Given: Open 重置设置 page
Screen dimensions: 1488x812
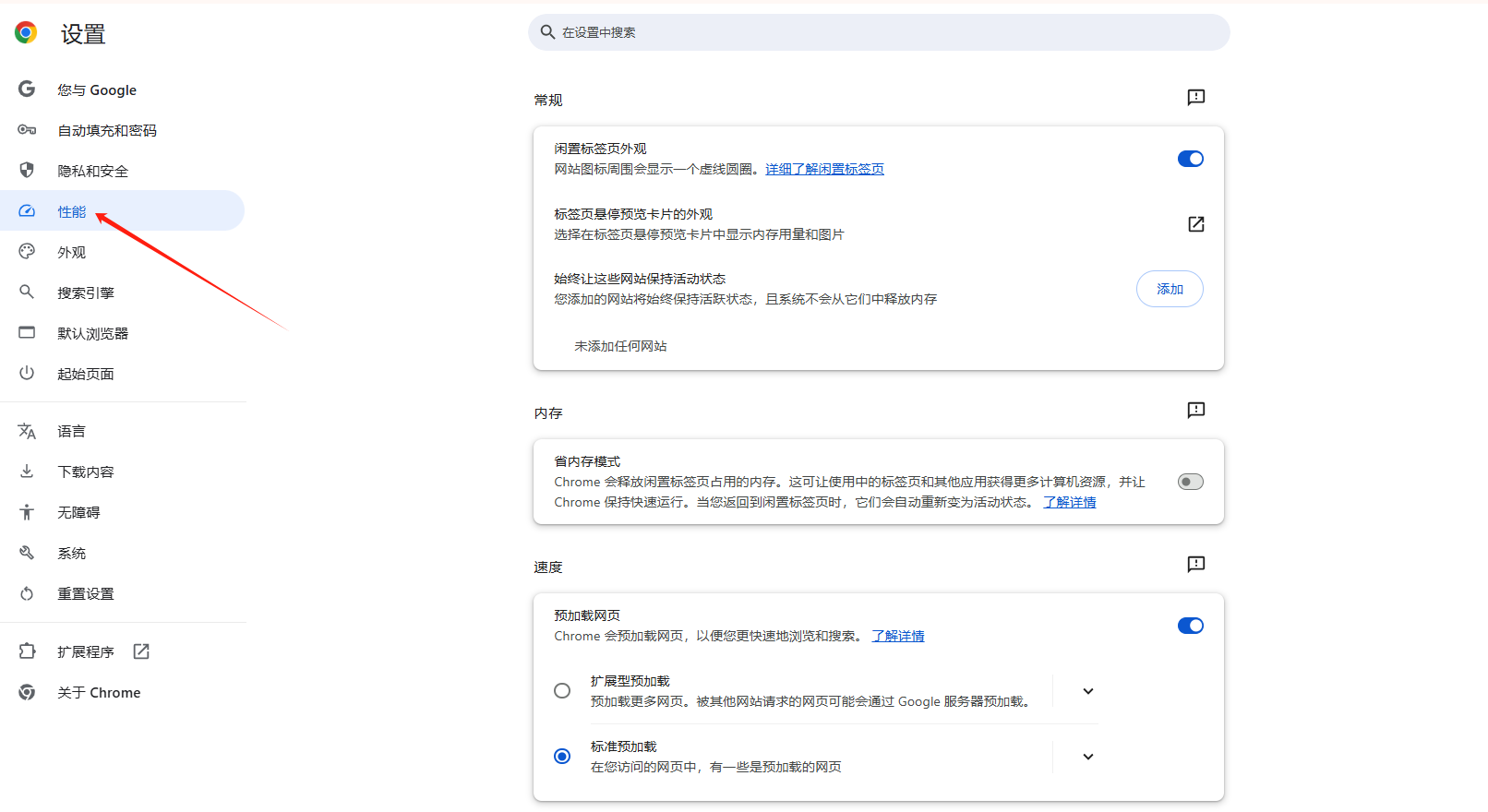Looking at the screenshot, I should pos(122,593).
